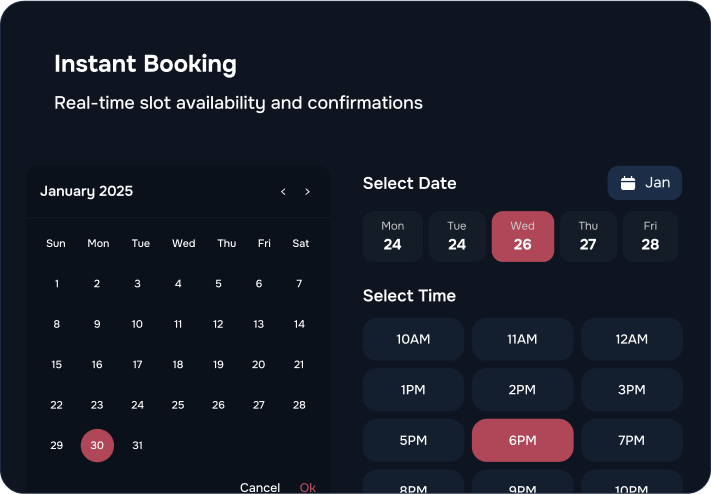Open the Jan month selector
Image resolution: width=711 pixels, height=494 pixels.
[x=645, y=183]
